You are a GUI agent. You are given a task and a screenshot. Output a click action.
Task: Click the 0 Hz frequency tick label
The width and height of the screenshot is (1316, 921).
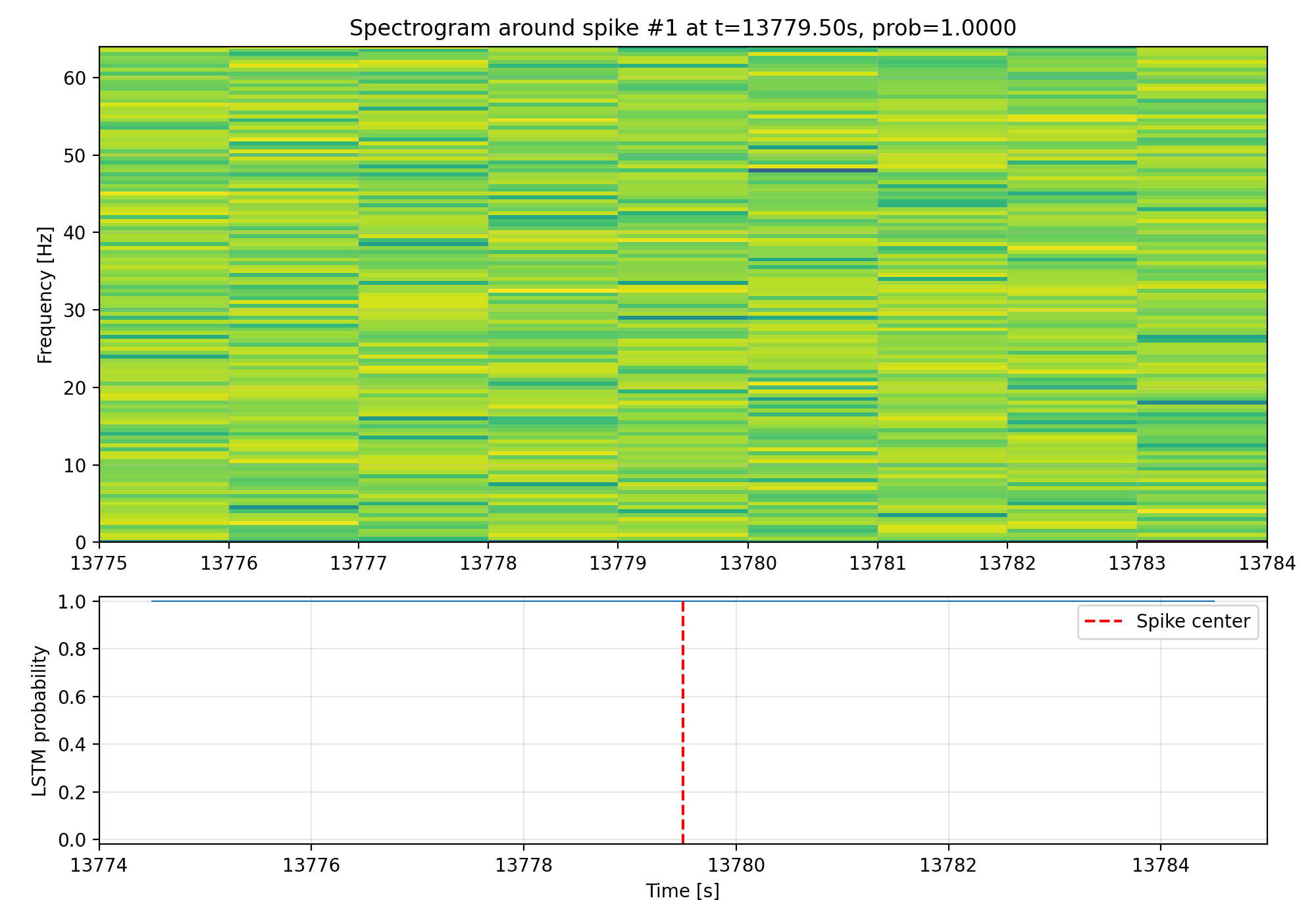[81, 543]
